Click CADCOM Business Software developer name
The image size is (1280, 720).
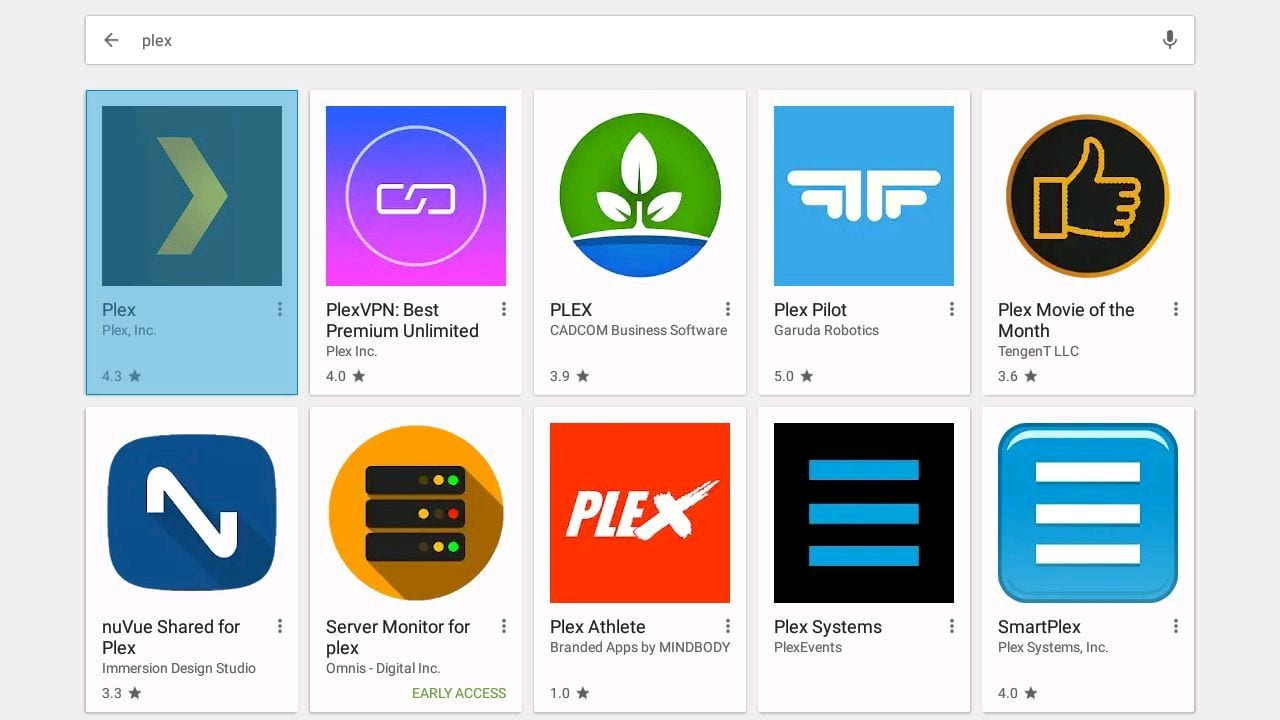click(638, 330)
